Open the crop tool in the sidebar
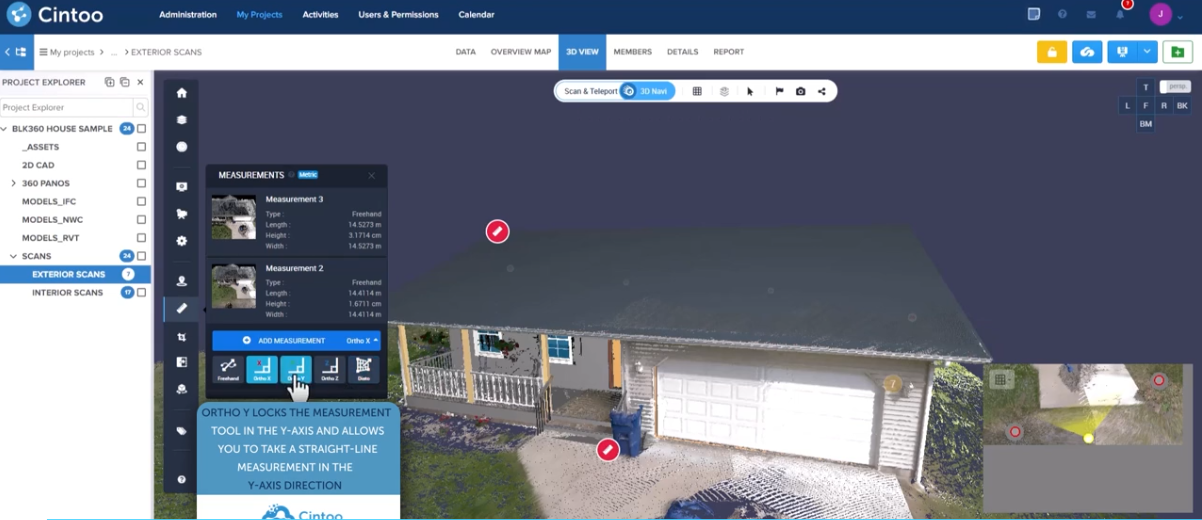The width and height of the screenshot is (1202, 520). 181,337
